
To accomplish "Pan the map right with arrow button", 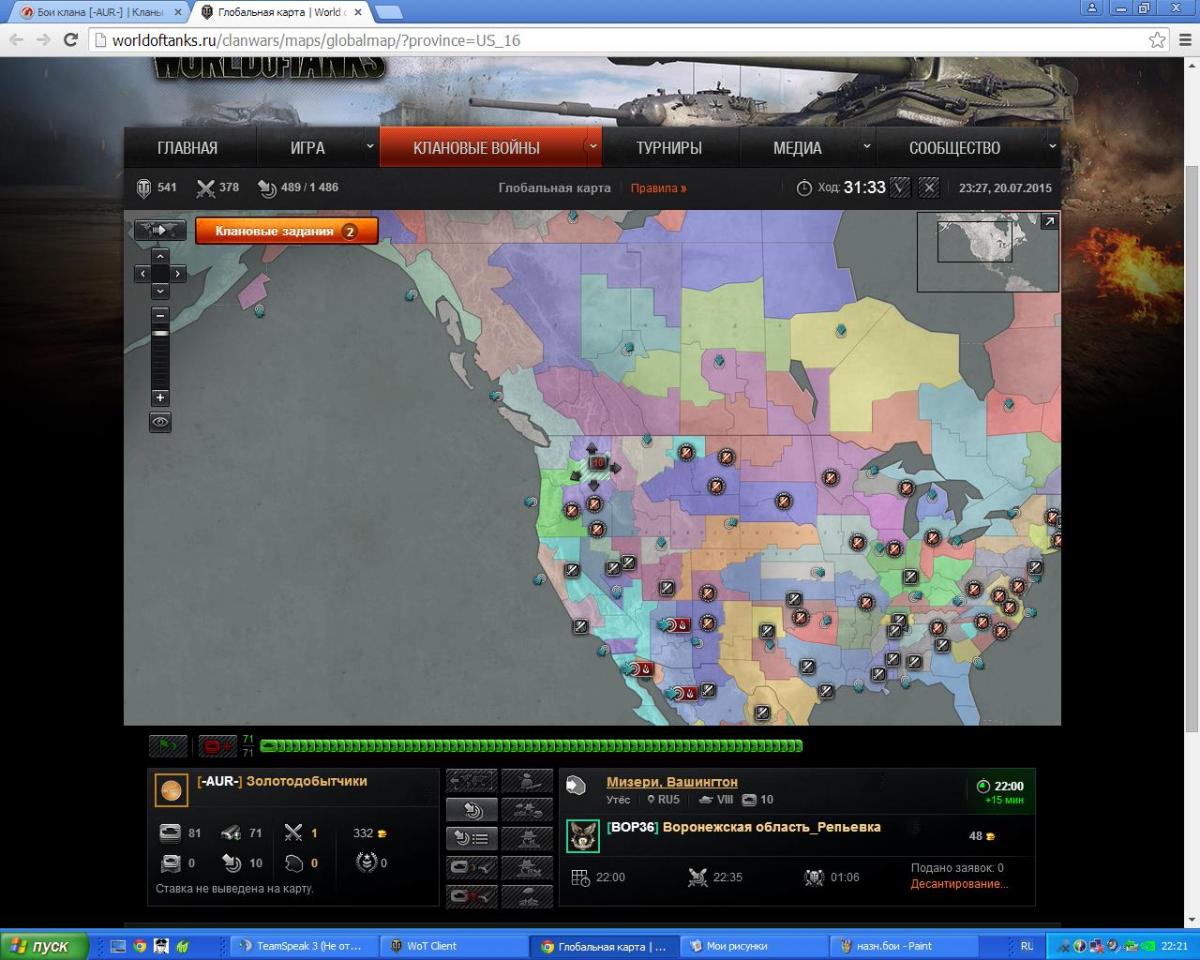I will pyautogui.click(x=178, y=273).
